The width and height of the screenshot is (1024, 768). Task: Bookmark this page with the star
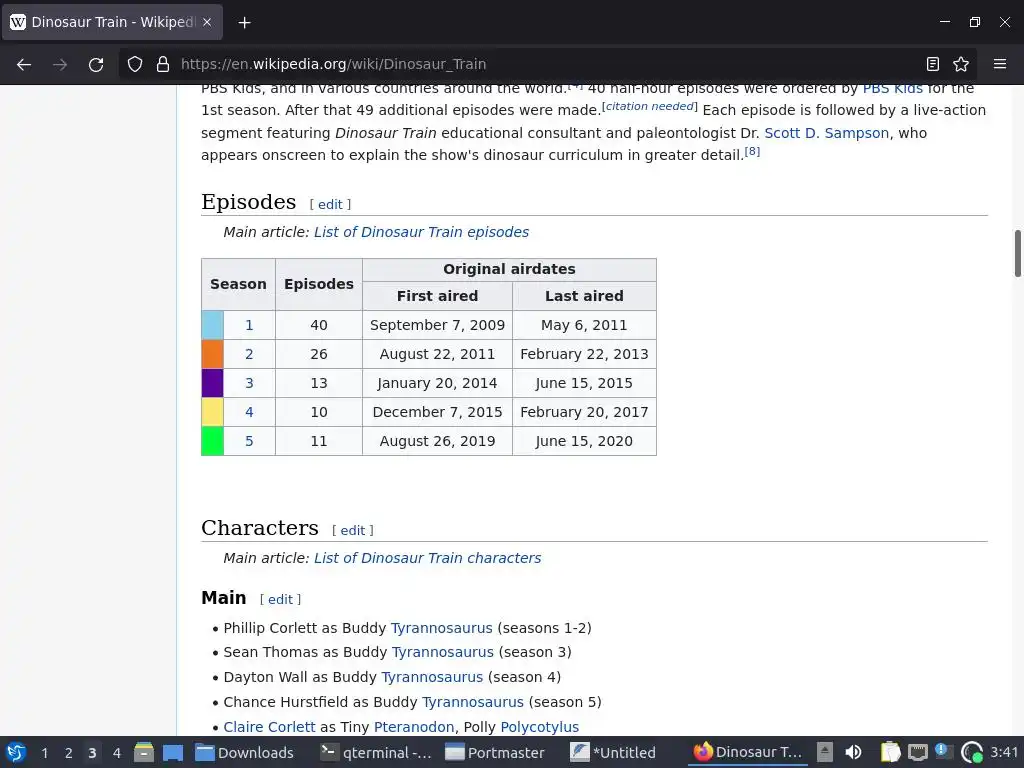961,64
